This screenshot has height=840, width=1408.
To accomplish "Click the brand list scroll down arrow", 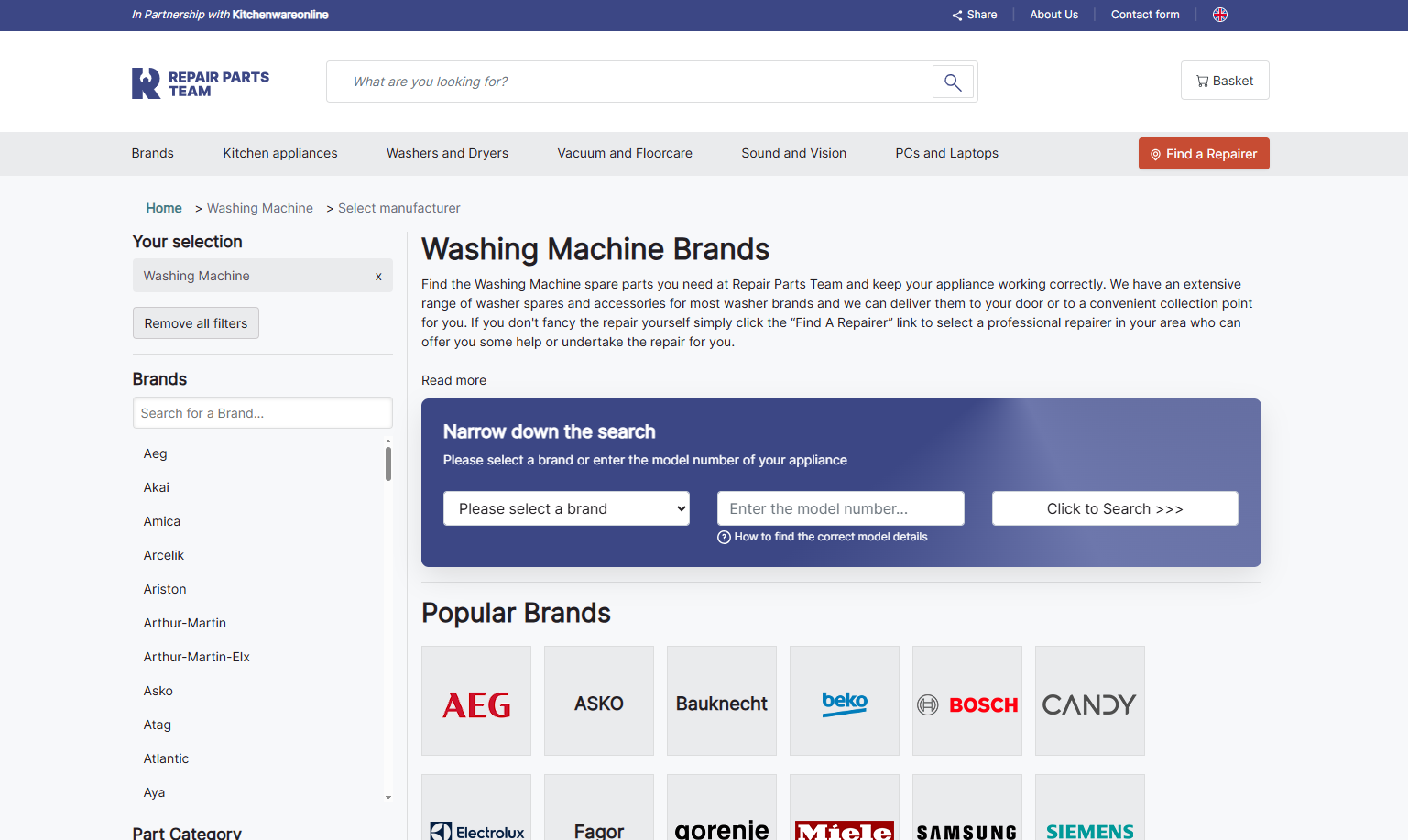I will 388,798.
